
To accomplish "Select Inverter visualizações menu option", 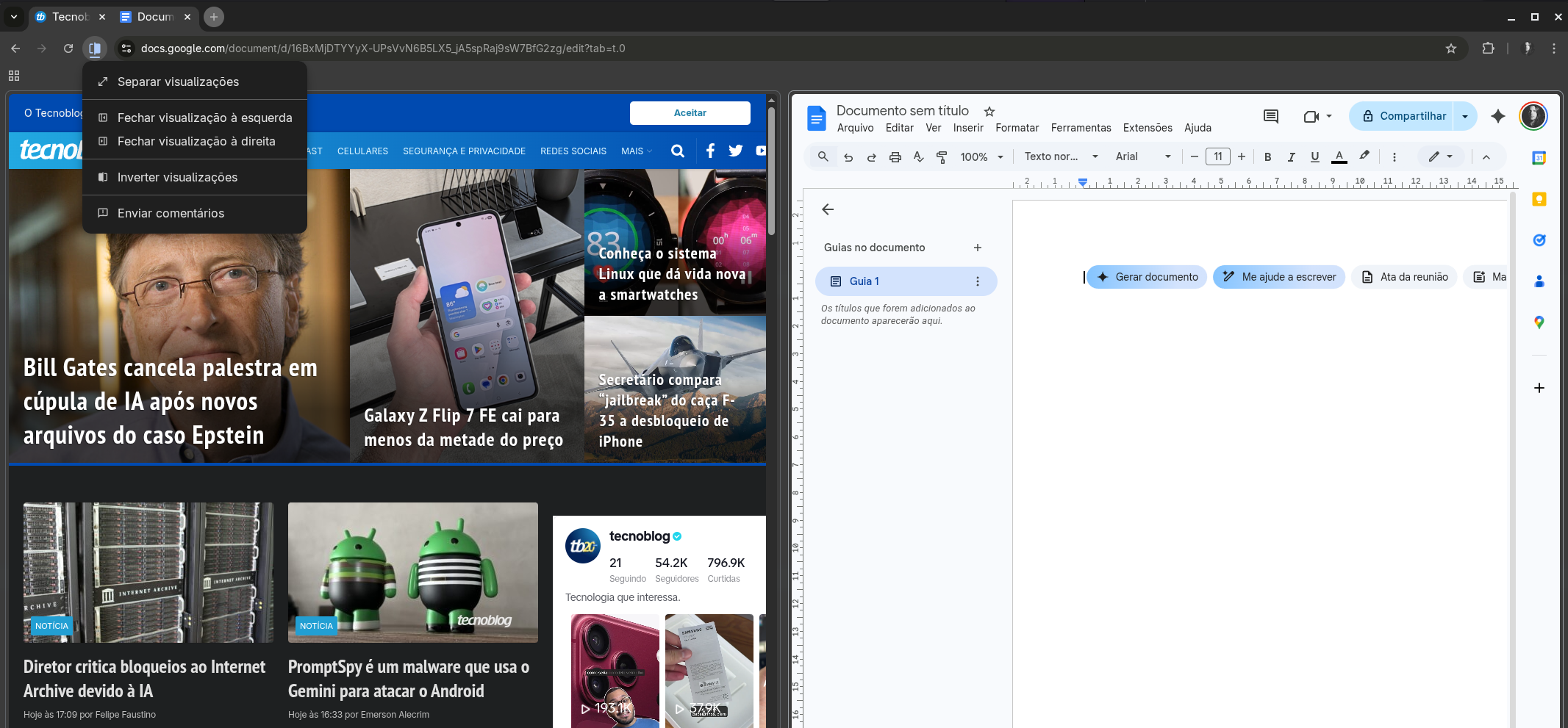I will point(177,177).
